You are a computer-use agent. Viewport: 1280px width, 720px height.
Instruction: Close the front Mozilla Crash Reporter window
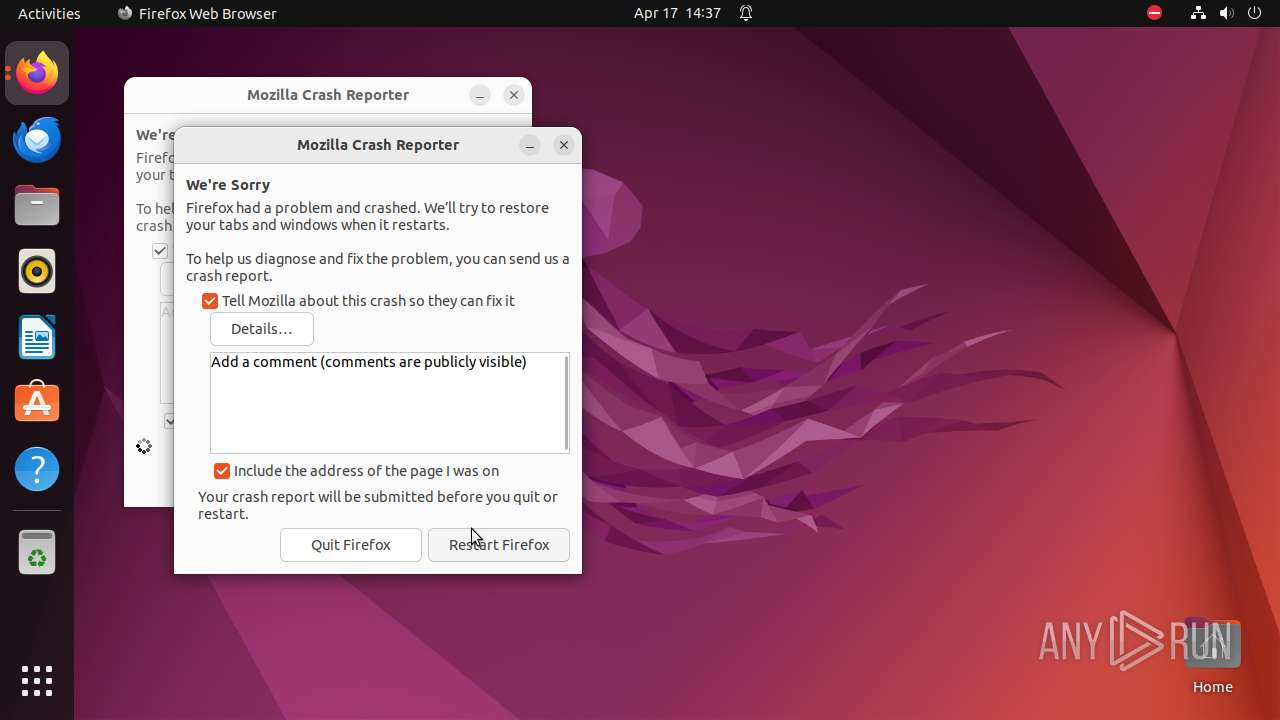pyautogui.click(x=564, y=145)
